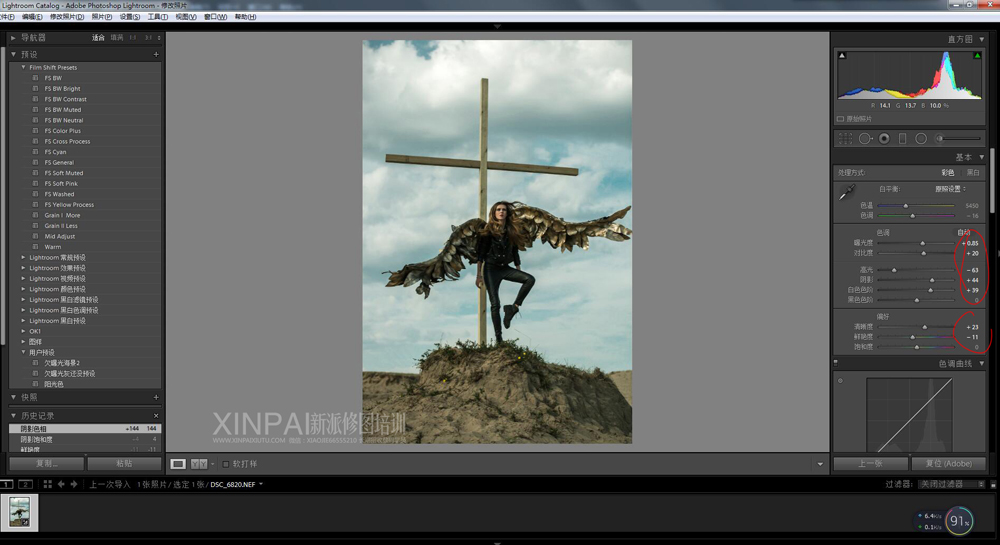Viewport: 1000px width, 545px height.
Task: Toggle the 色调曲线 panel on/off switch
Action: tap(835, 363)
